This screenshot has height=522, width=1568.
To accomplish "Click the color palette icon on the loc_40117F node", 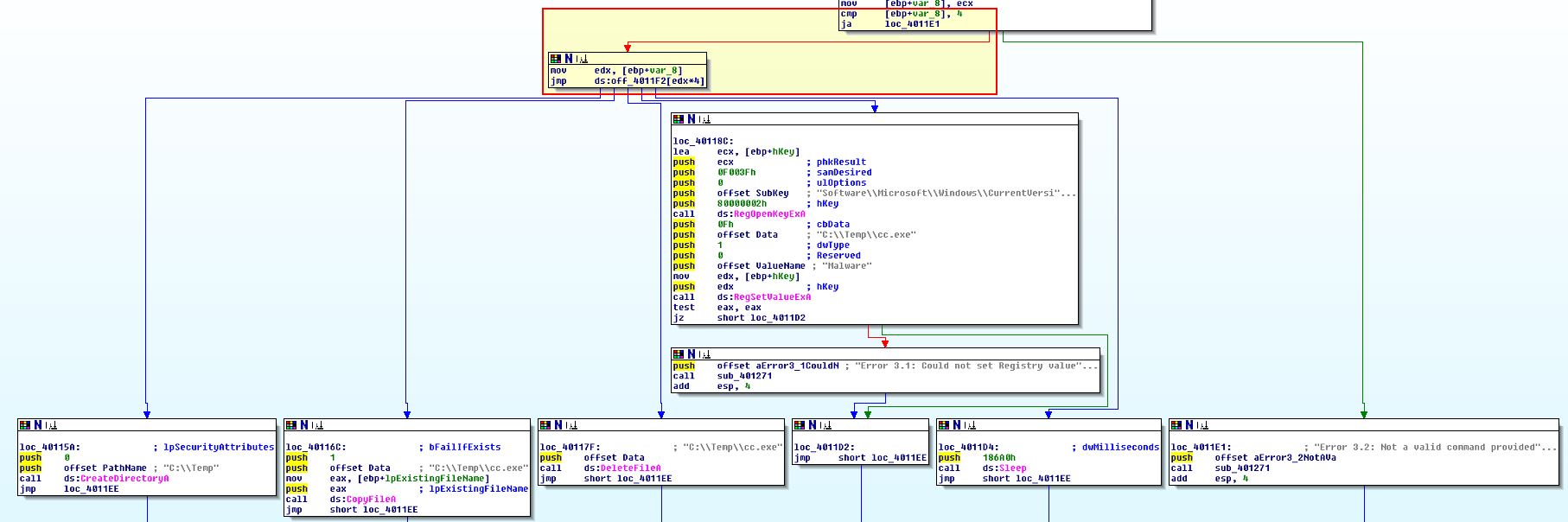I will pos(545,425).
